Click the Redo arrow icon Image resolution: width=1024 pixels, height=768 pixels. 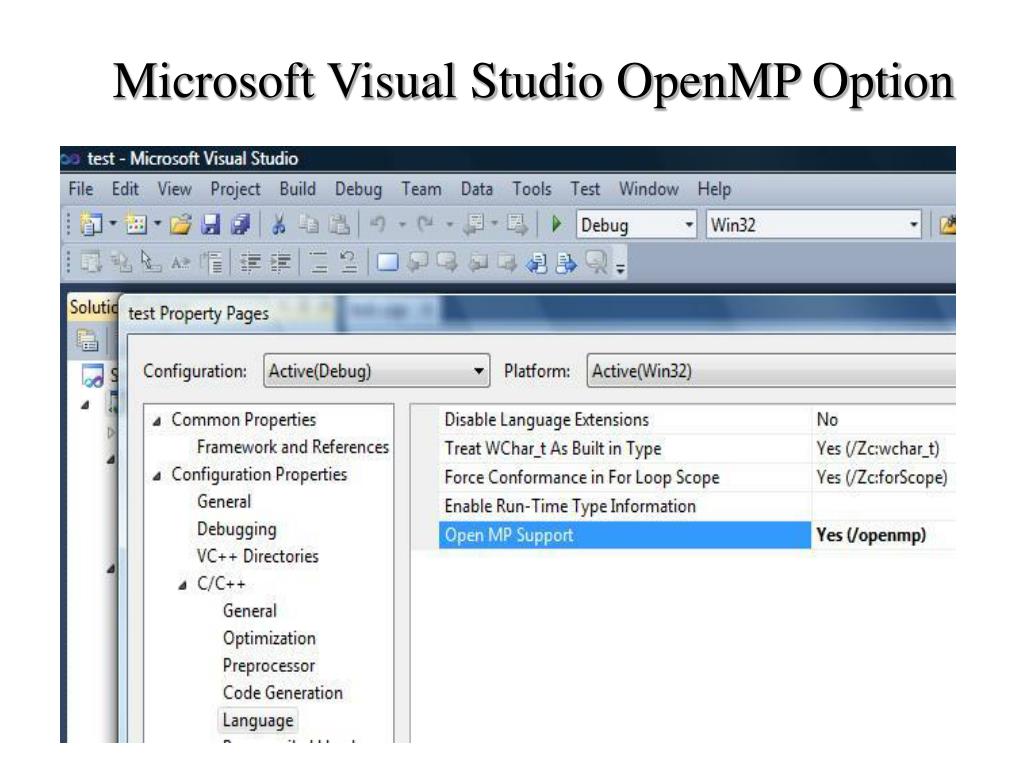point(425,225)
